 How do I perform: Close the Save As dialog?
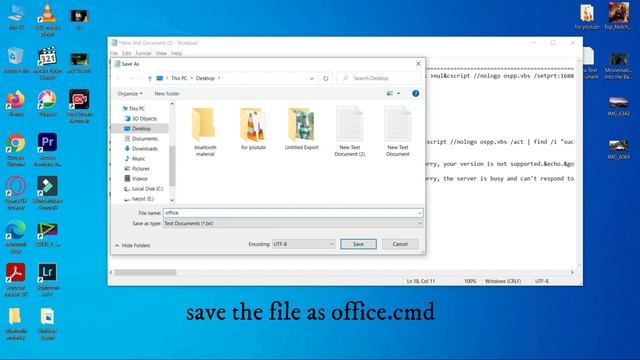pyautogui.click(x=418, y=64)
